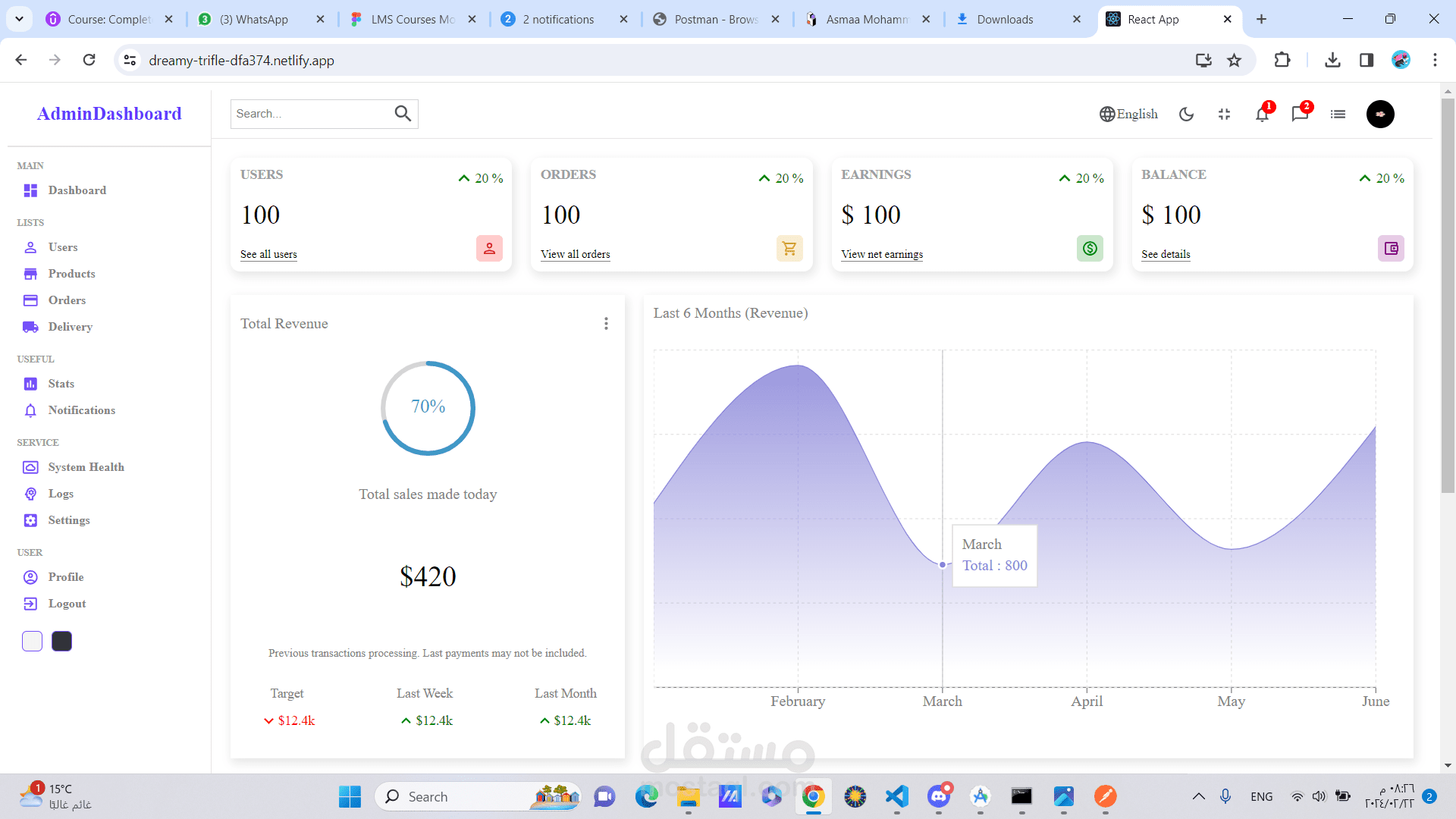Click the page vertical scrollbar

[1448, 296]
